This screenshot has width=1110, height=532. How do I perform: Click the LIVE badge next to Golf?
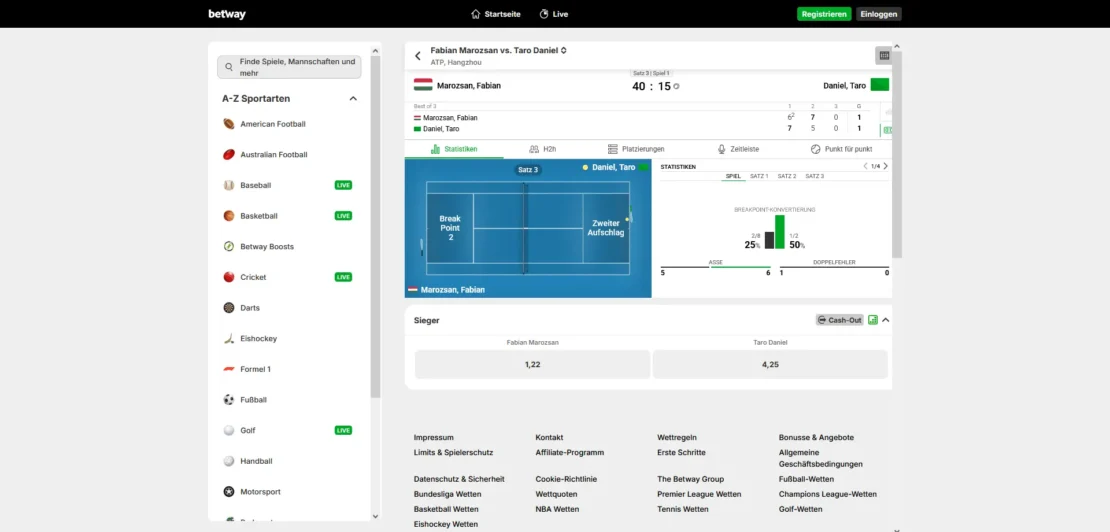tap(343, 430)
